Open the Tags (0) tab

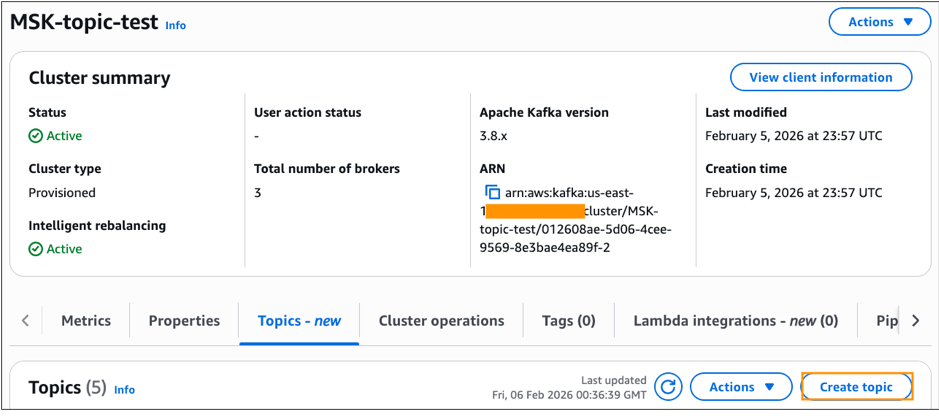click(x=569, y=321)
